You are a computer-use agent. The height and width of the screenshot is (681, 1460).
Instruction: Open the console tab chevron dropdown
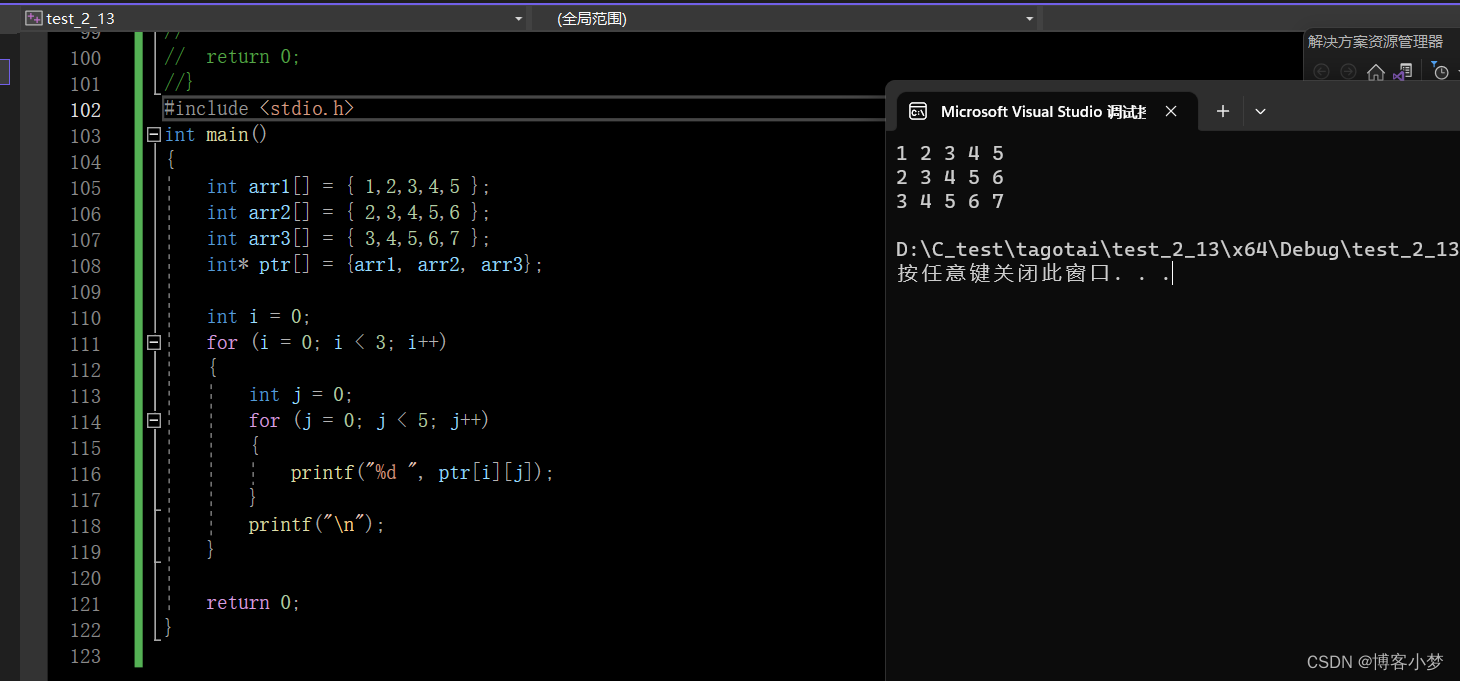(1260, 111)
